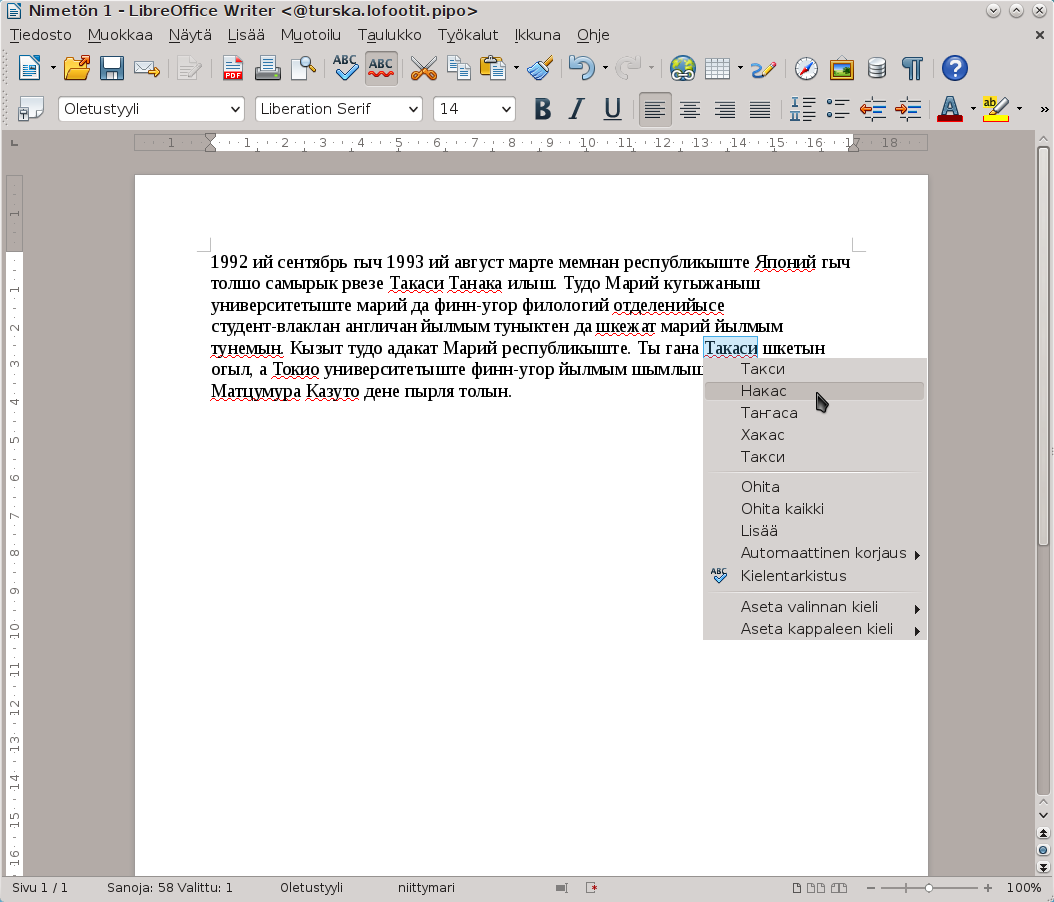
Task: Align the paragraph left
Action: [x=655, y=109]
